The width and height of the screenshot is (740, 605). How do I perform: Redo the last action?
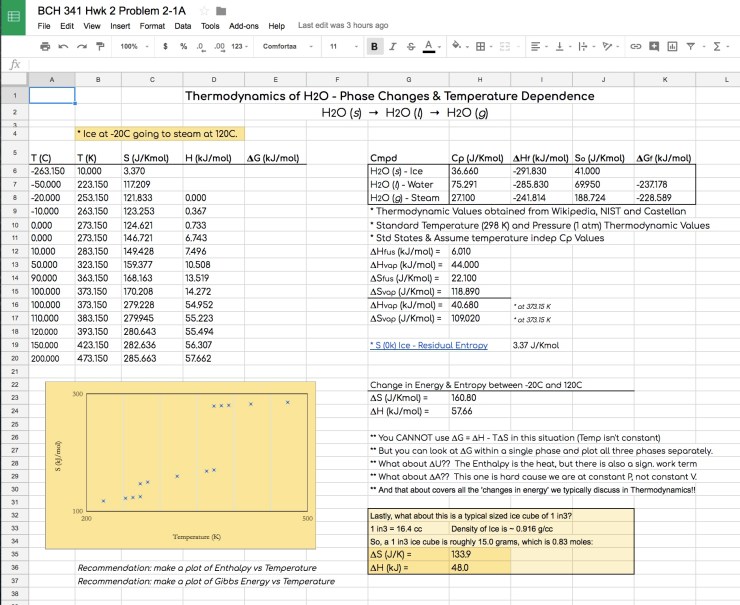tap(82, 46)
